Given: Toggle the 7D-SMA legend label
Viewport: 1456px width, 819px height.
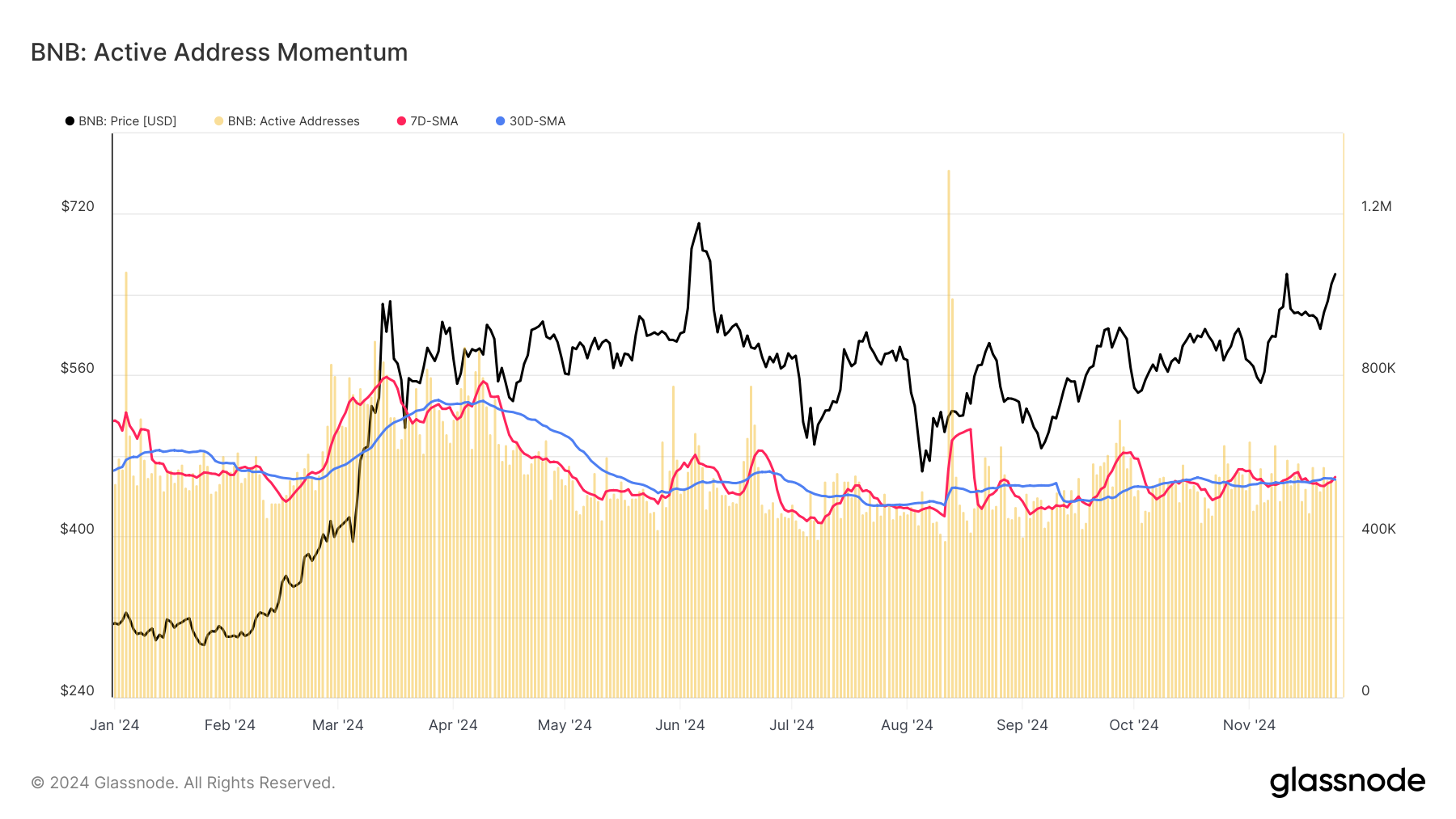Looking at the screenshot, I should (434, 121).
